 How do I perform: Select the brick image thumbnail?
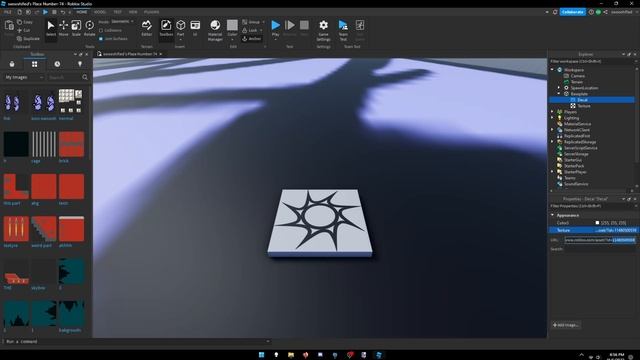click(x=71, y=144)
